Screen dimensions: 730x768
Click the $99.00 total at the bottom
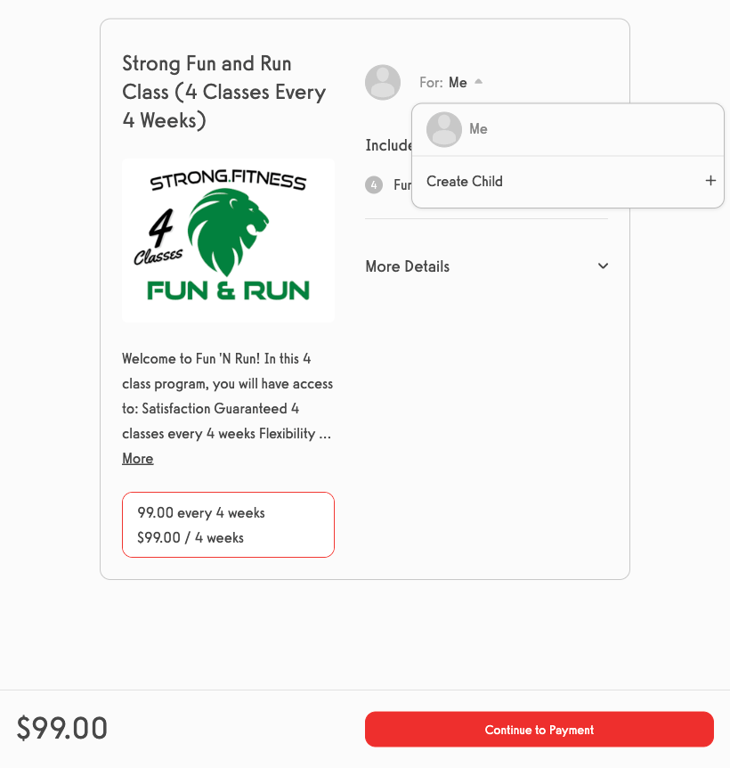tap(62, 728)
